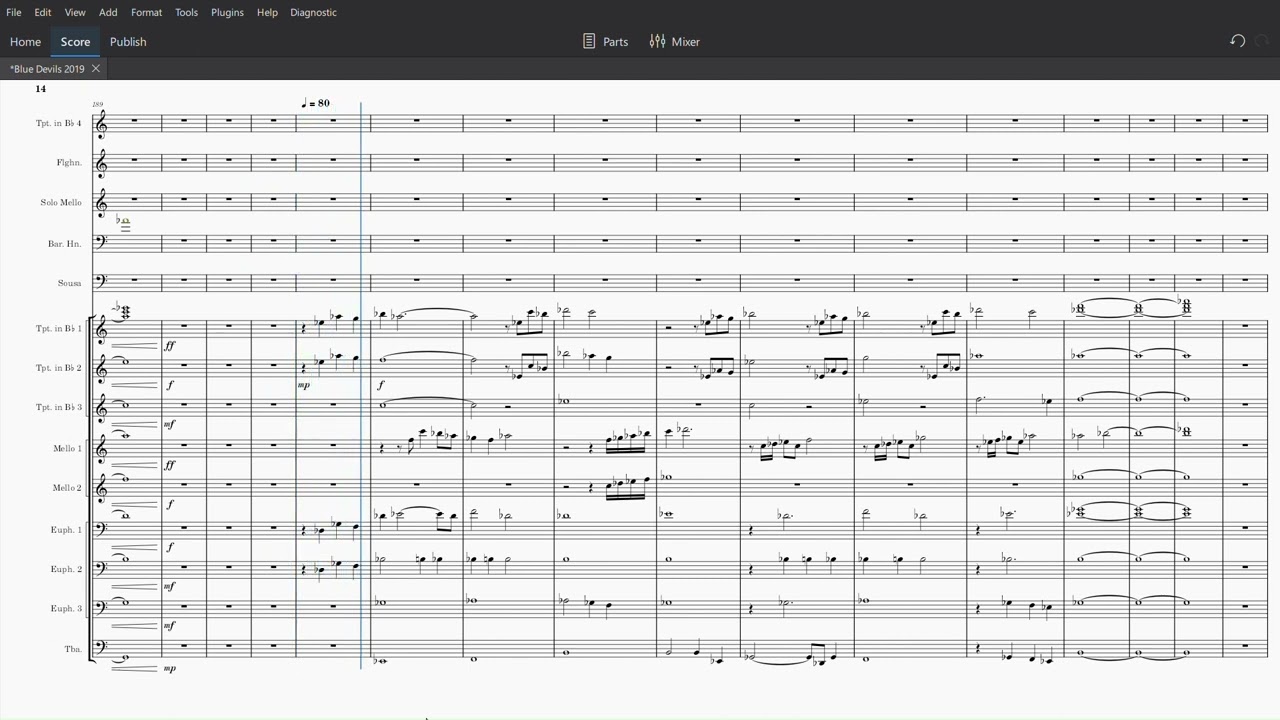
Task: Select the Euph. 1 staff label
Action: click(x=66, y=530)
